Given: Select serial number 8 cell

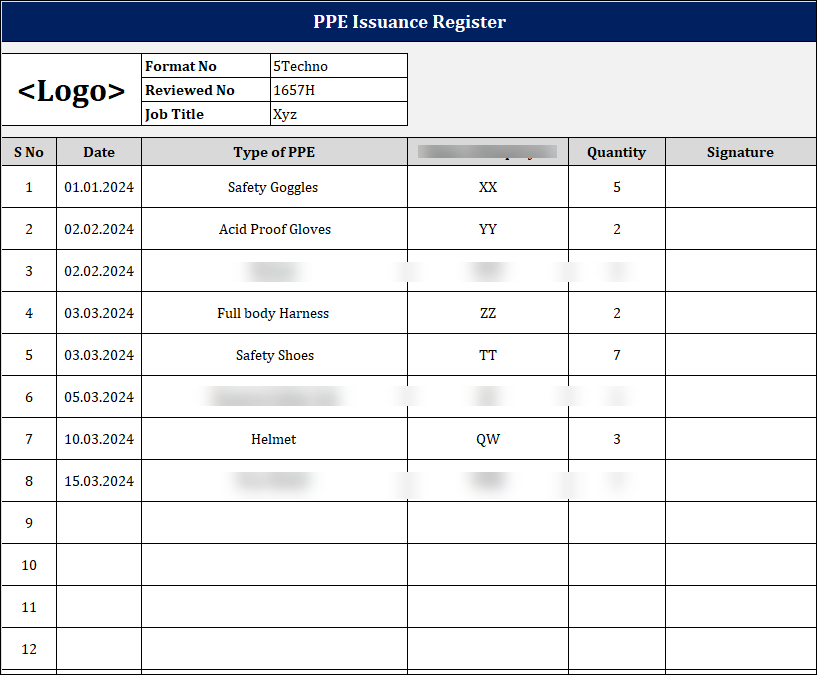Looking at the screenshot, I should [29, 481].
